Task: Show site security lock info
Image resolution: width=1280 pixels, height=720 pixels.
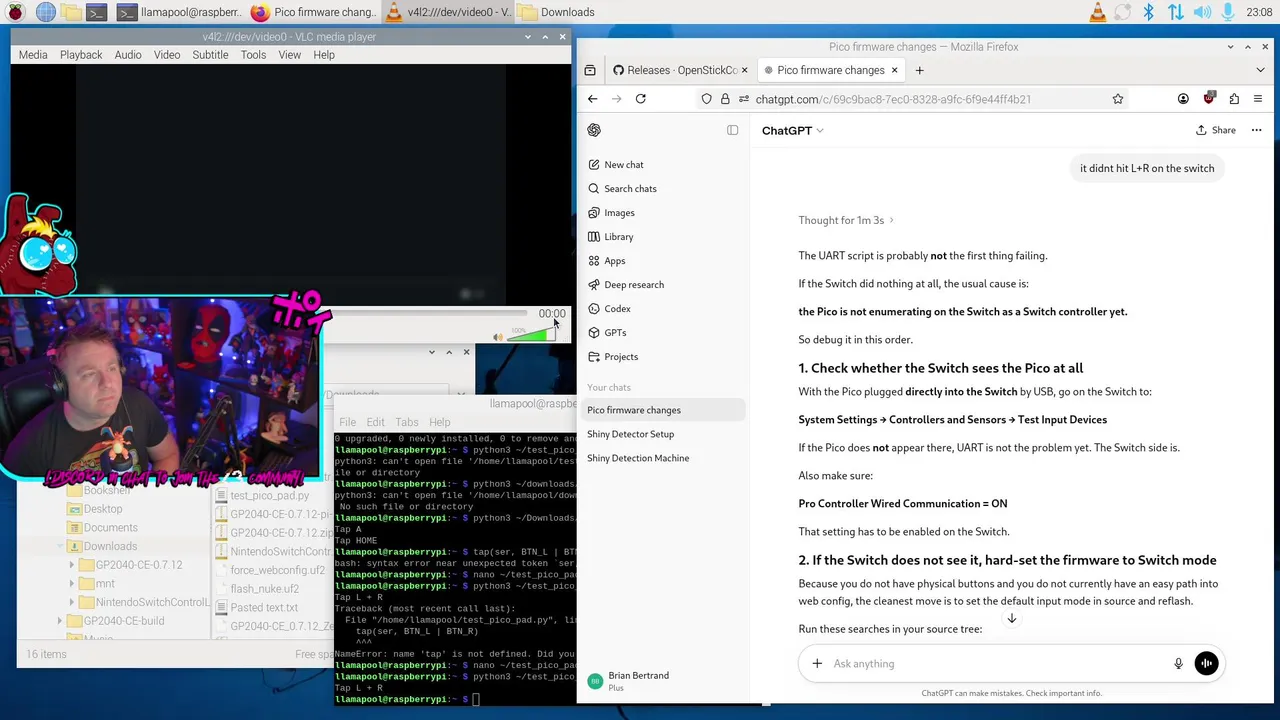Action: pos(725,99)
